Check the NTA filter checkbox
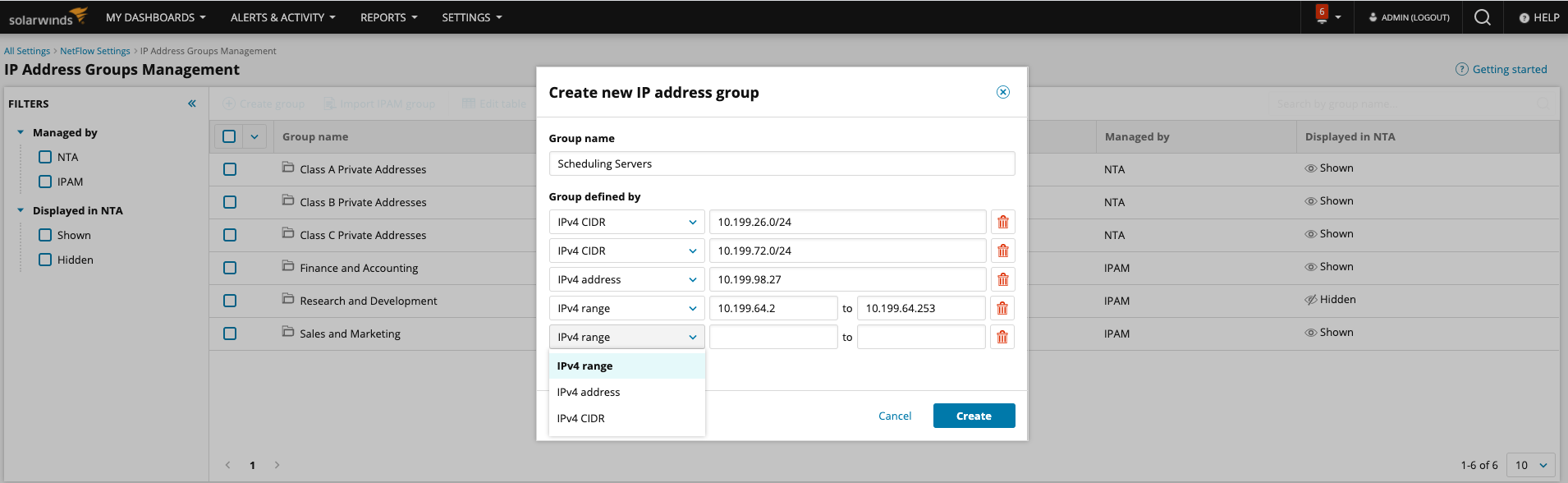The image size is (1568, 483). [x=45, y=157]
